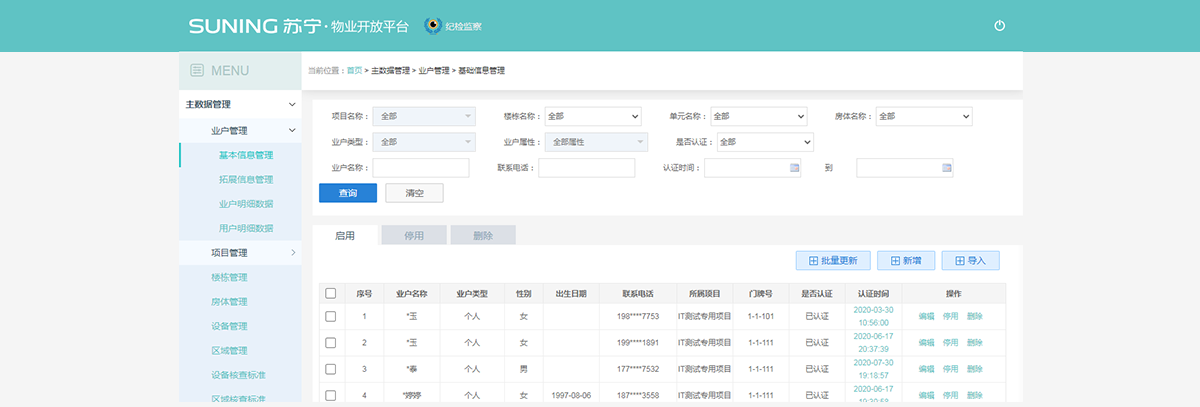The image size is (1200, 407).
Task: Open the 单元名称 dropdown
Action: point(758,116)
